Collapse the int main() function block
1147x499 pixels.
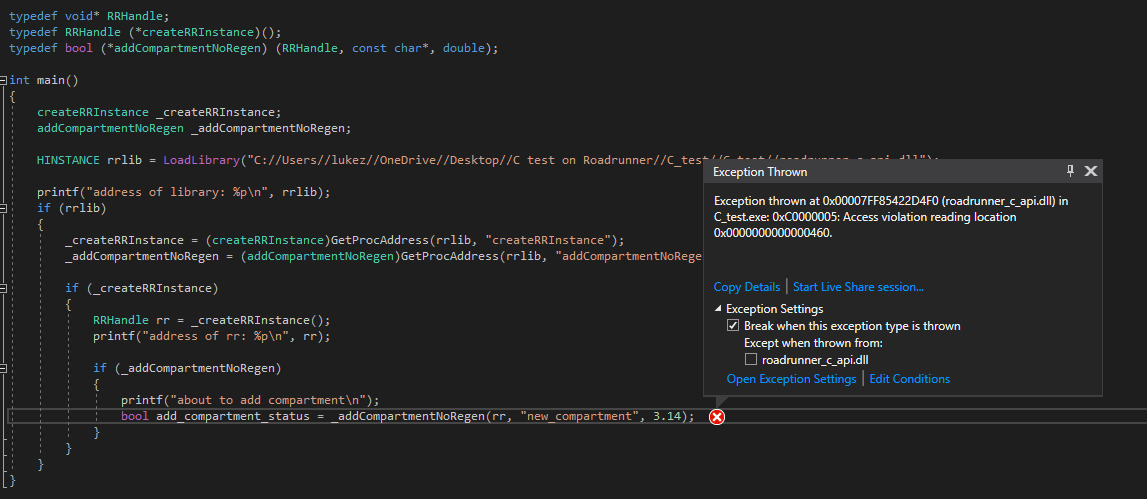tap(4, 80)
